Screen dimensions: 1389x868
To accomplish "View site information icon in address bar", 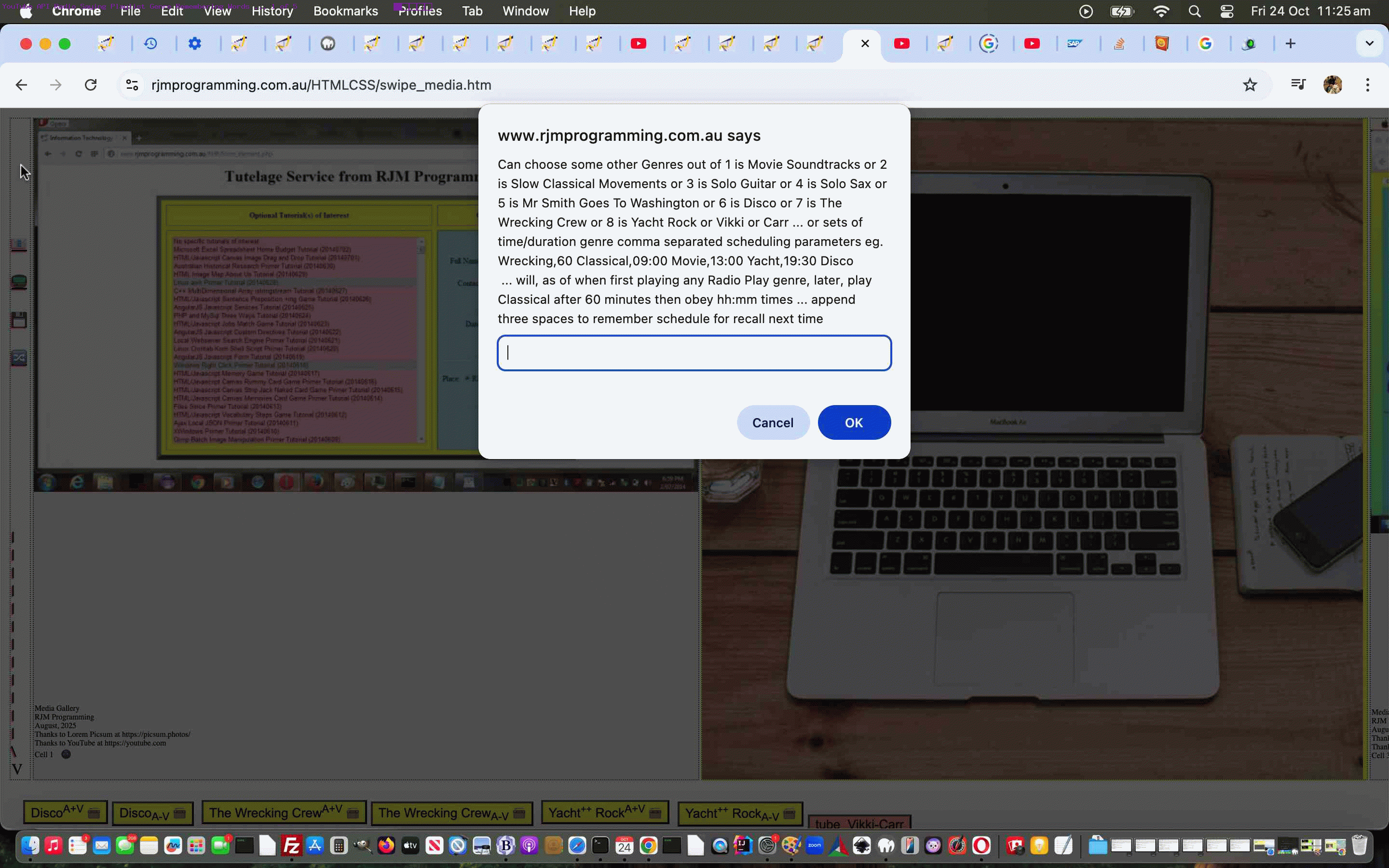I will tap(132, 85).
